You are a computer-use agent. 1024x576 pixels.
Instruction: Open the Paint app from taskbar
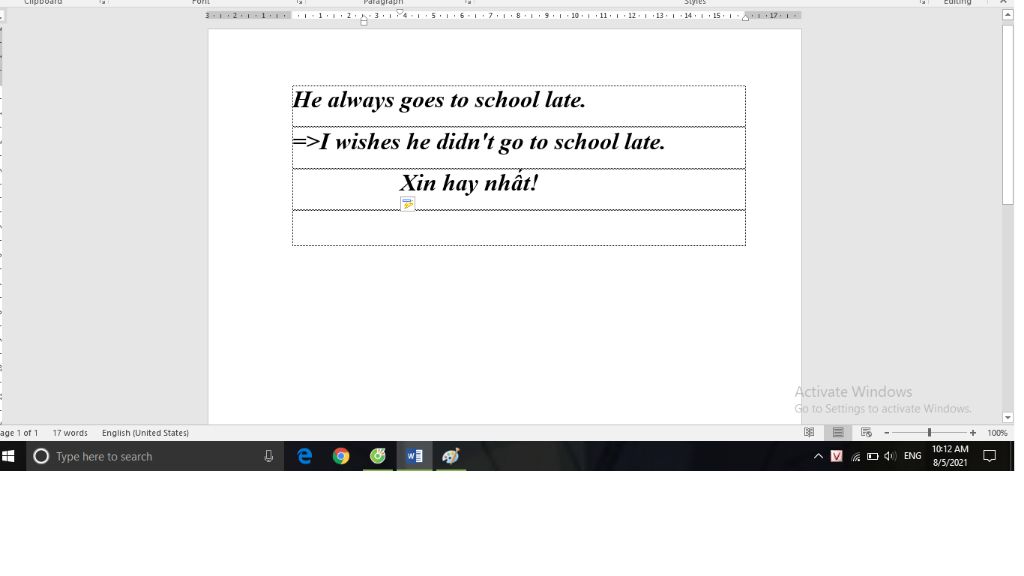(x=451, y=456)
